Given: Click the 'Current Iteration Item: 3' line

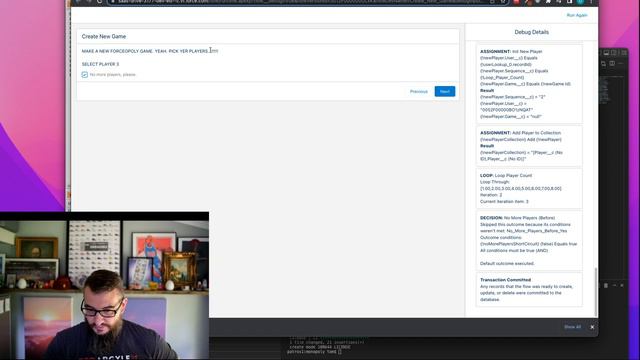Looking at the screenshot, I should [504, 201].
